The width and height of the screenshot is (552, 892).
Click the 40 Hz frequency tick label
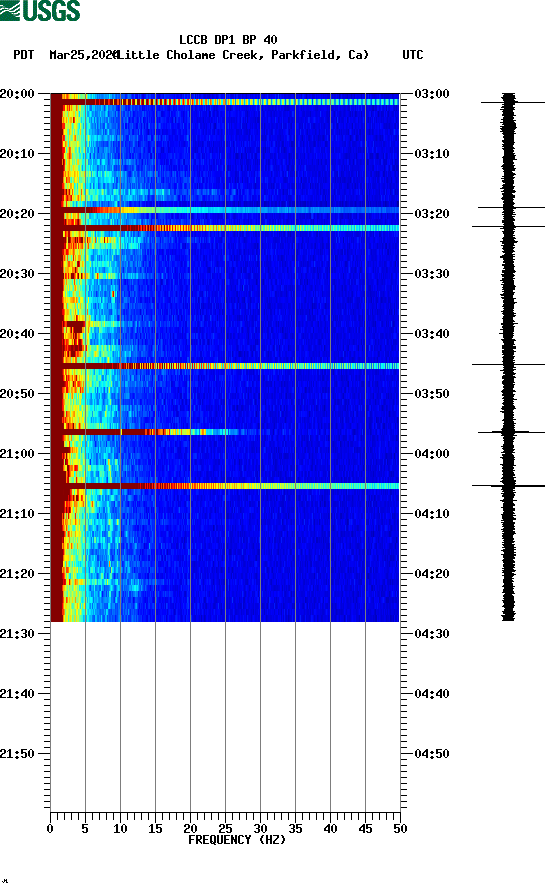coord(330,829)
